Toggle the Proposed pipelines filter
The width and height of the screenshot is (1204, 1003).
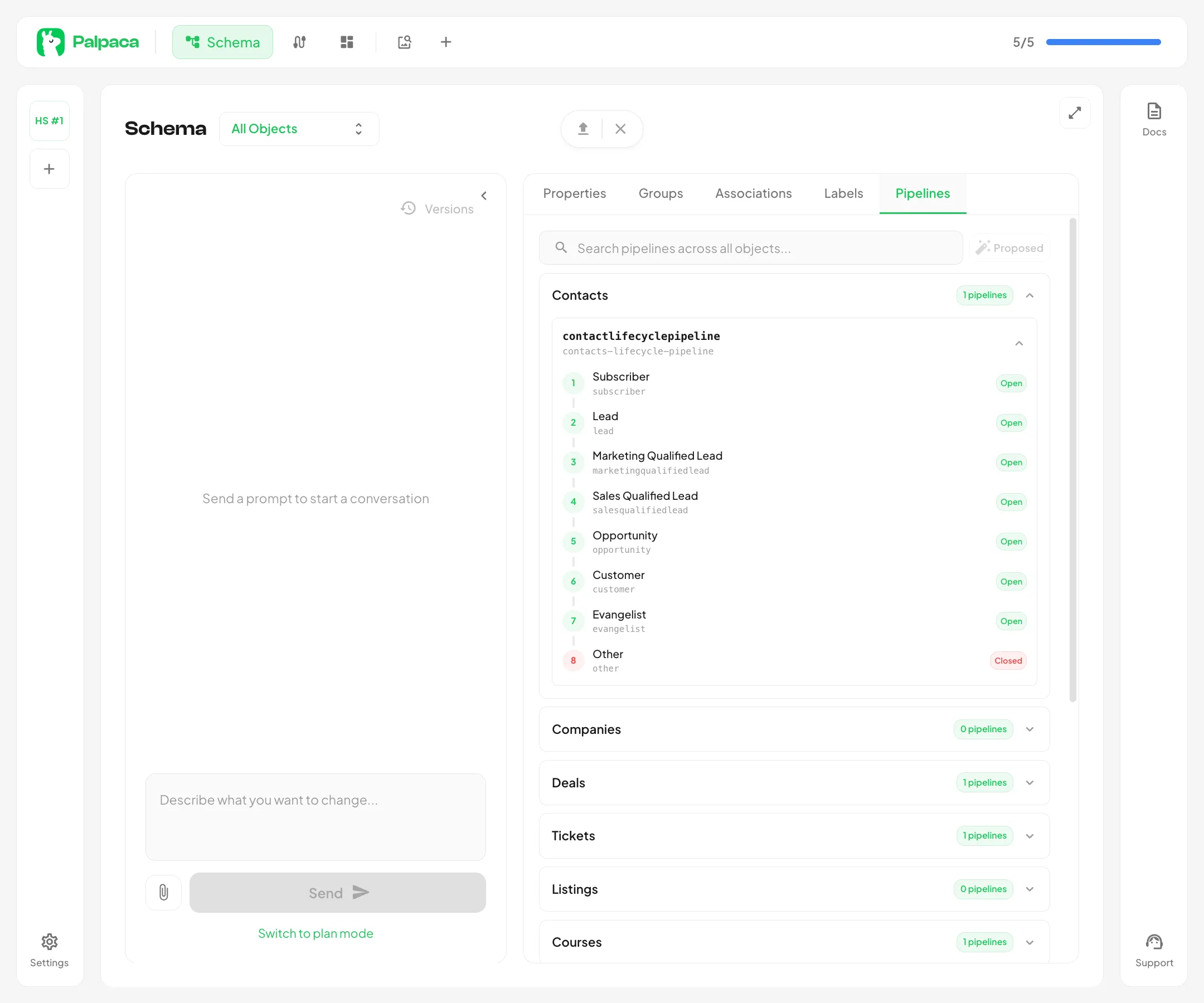(x=1009, y=247)
